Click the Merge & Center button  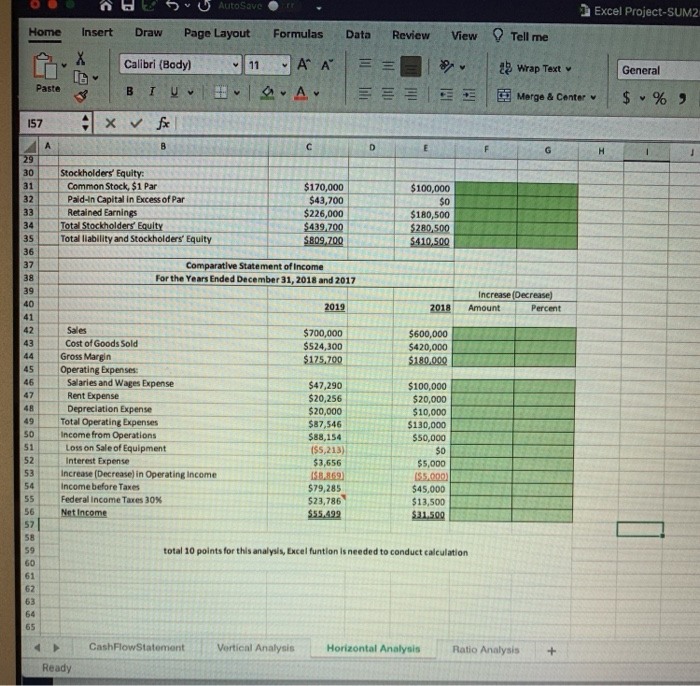click(x=546, y=96)
